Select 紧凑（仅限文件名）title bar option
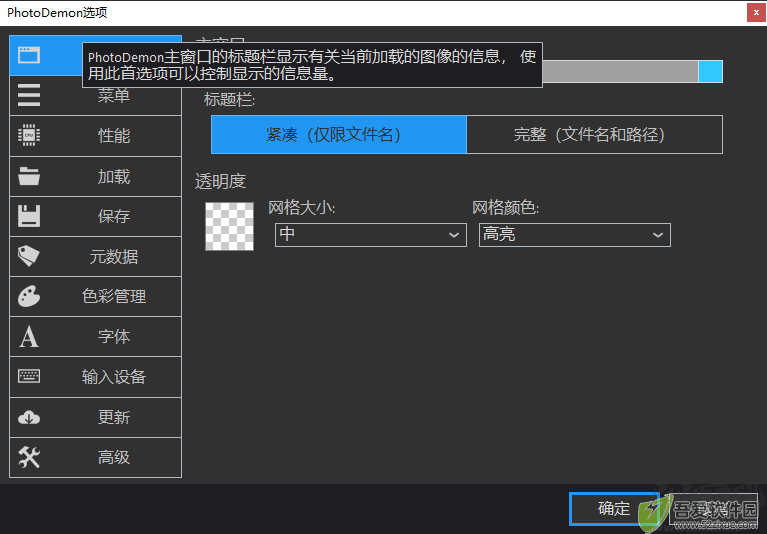This screenshot has height=534, width=767. click(339, 134)
